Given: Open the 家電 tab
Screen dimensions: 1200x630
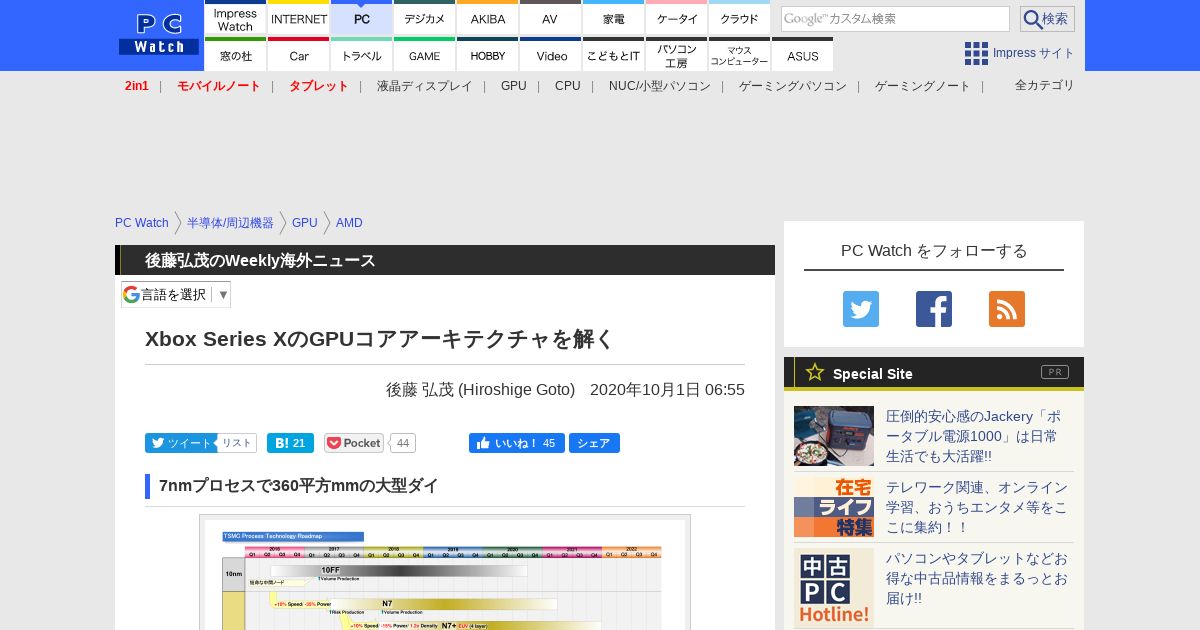Looking at the screenshot, I should (x=614, y=18).
